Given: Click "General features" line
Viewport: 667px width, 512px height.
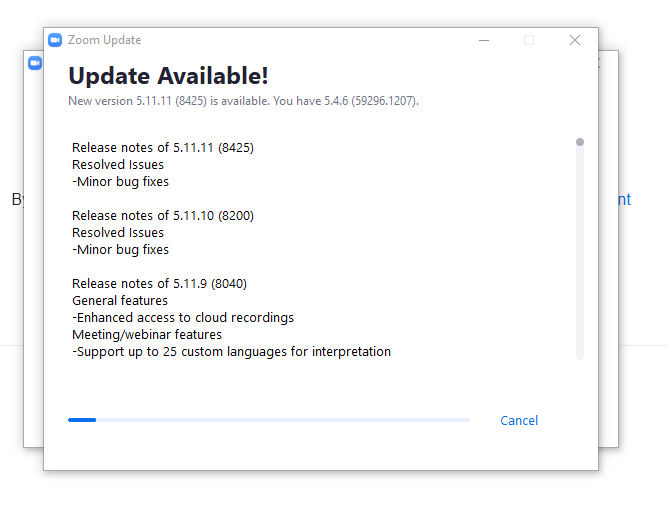Looking at the screenshot, I should [x=120, y=301].
